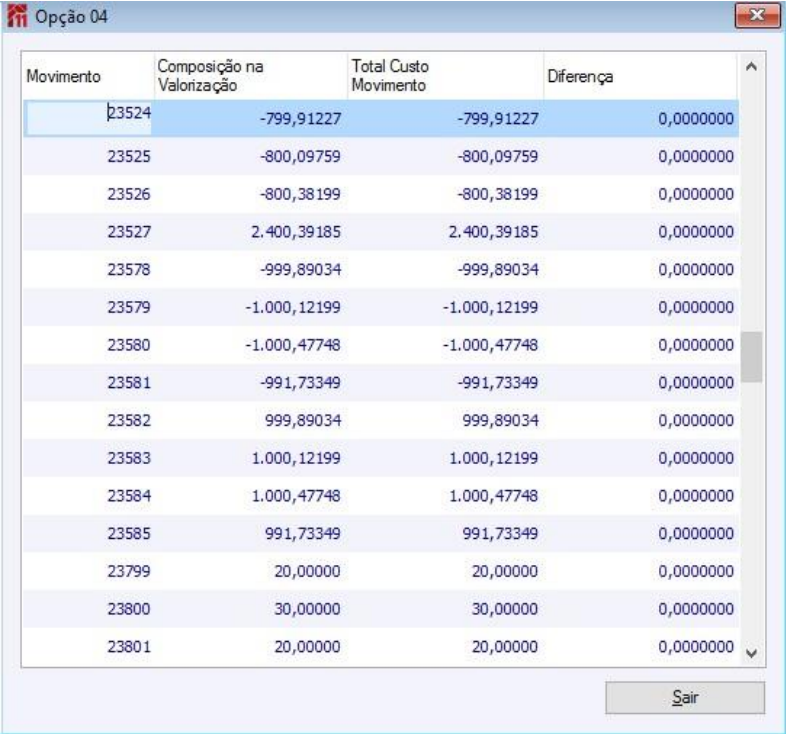The height and width of the screenshot is (734, 786).
Task: Click the Composição na Valorização column header
Action: 251,76
